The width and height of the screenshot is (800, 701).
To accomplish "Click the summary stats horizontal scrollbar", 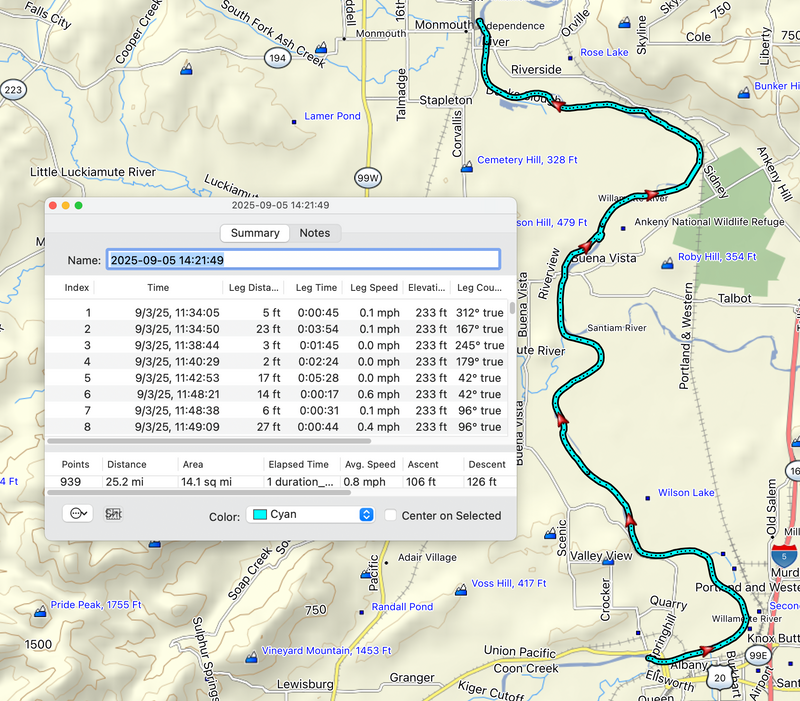I will (199, 492).
